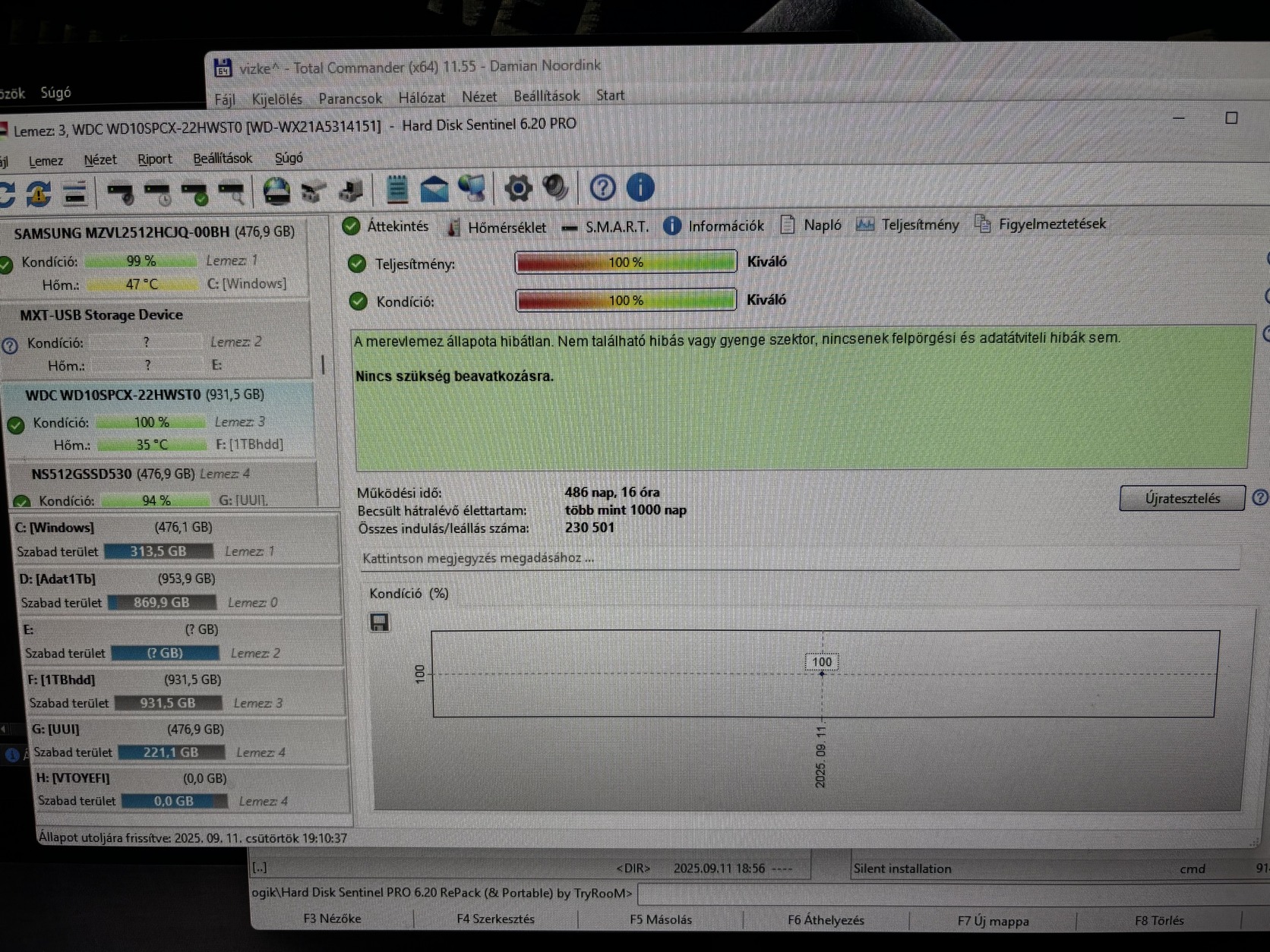Select the G: [UUI] partition row

click(x=188, y=741)
